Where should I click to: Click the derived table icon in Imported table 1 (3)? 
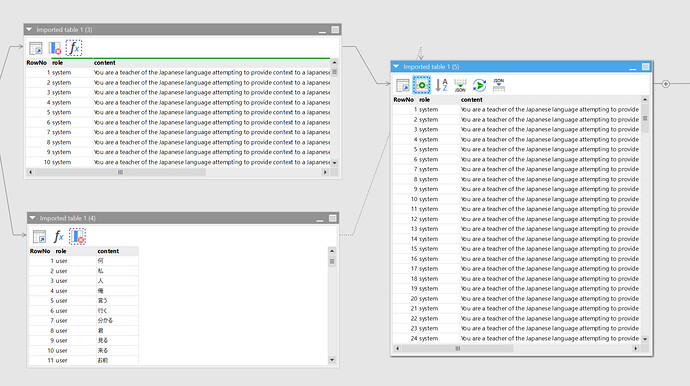tap(36, 48)
